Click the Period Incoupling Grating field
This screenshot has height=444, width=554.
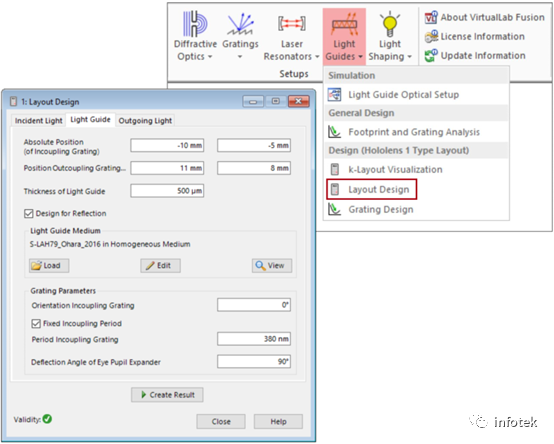[254, 339]
